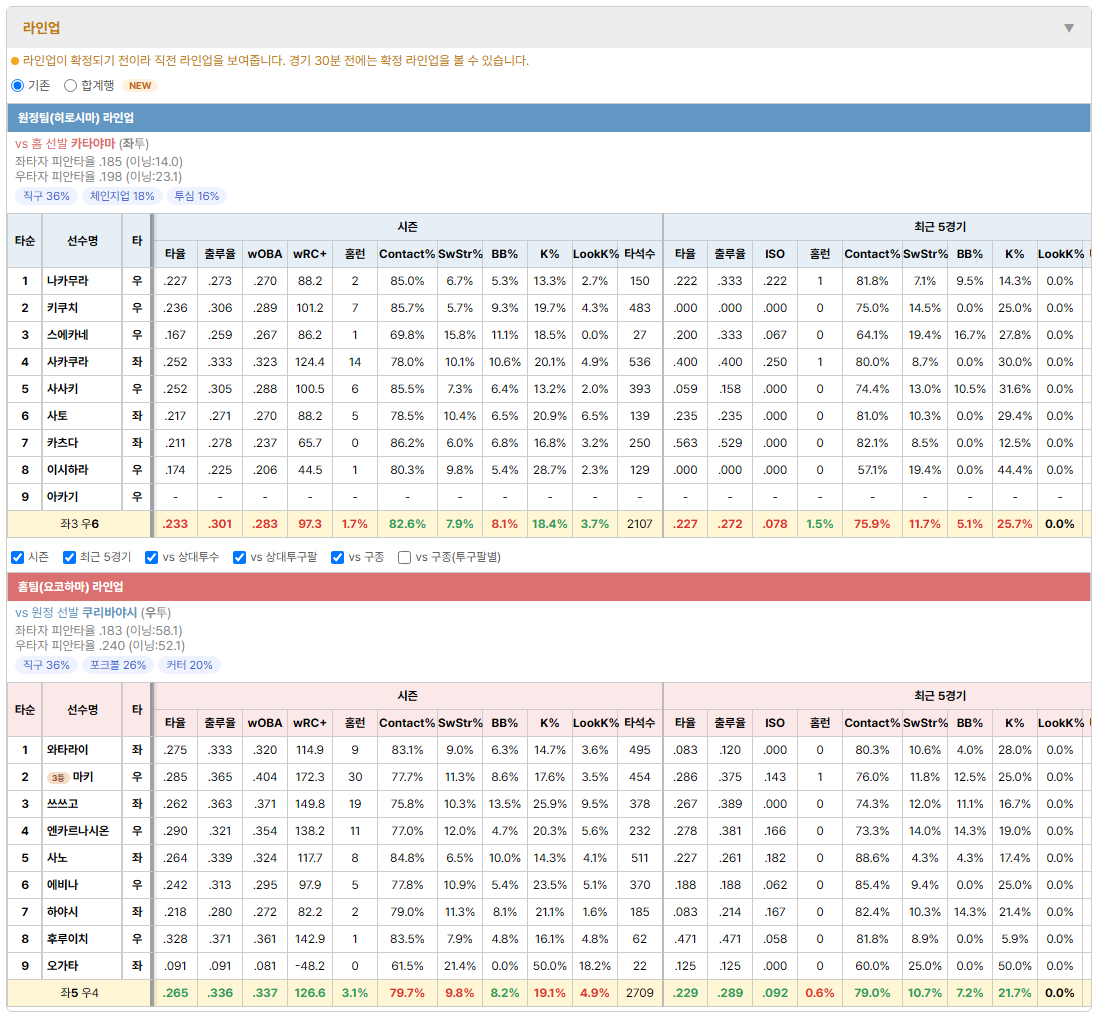Toggle the vs 상대투구팔 checkbox

point(239,557)
